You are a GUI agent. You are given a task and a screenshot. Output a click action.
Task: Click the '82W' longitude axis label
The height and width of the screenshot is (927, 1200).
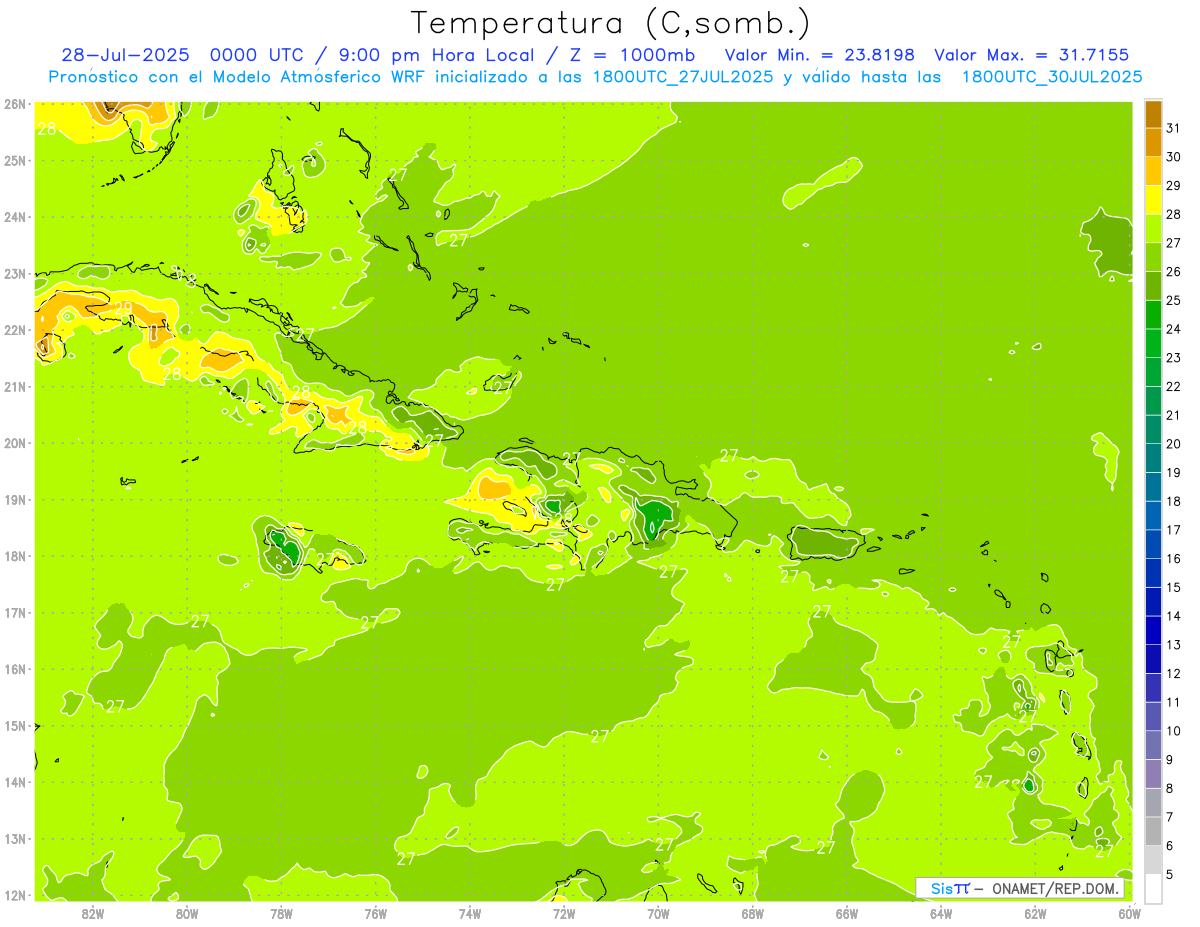tap(93, 913)
